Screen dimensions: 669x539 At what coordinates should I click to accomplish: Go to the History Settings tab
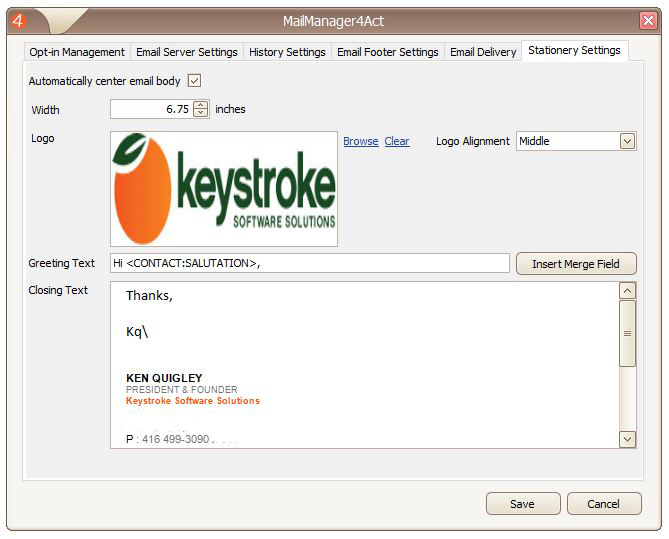coord(287,52)
